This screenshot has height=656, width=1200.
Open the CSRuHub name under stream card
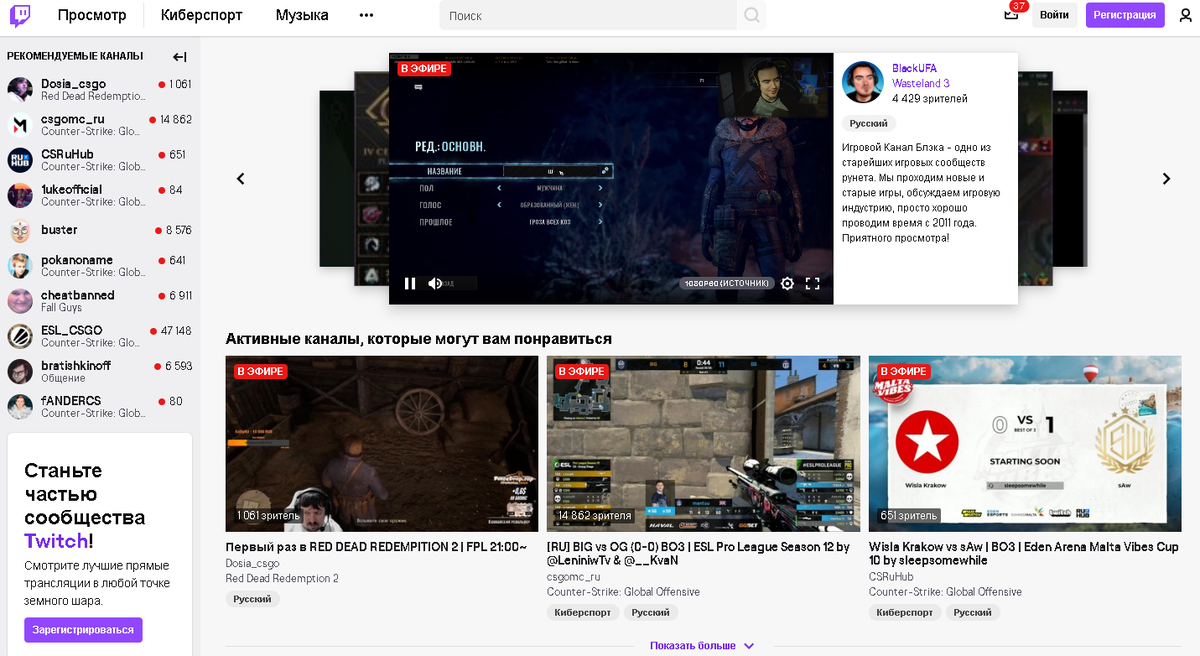pos(890,577)
